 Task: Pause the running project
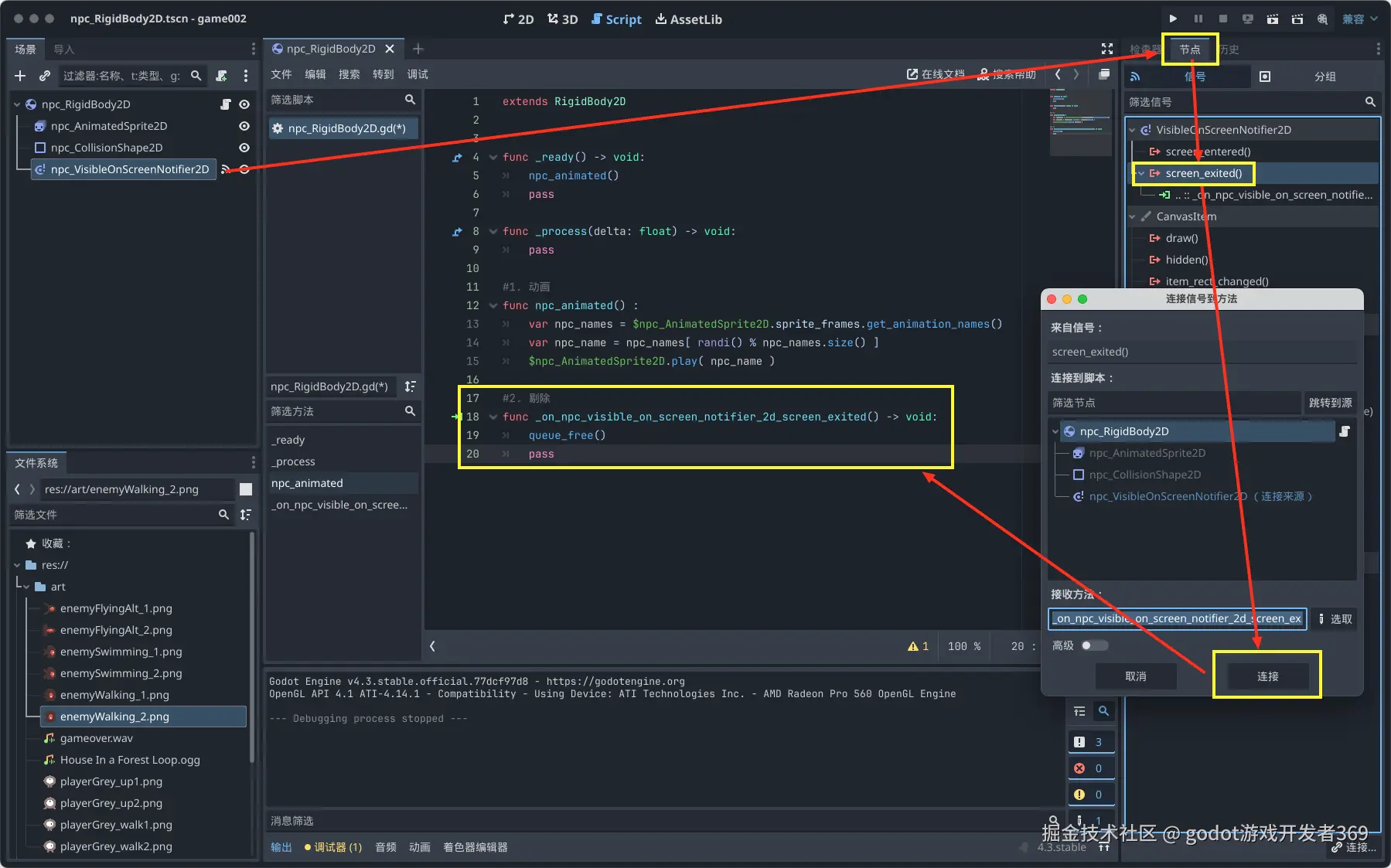coord(1198,19)
